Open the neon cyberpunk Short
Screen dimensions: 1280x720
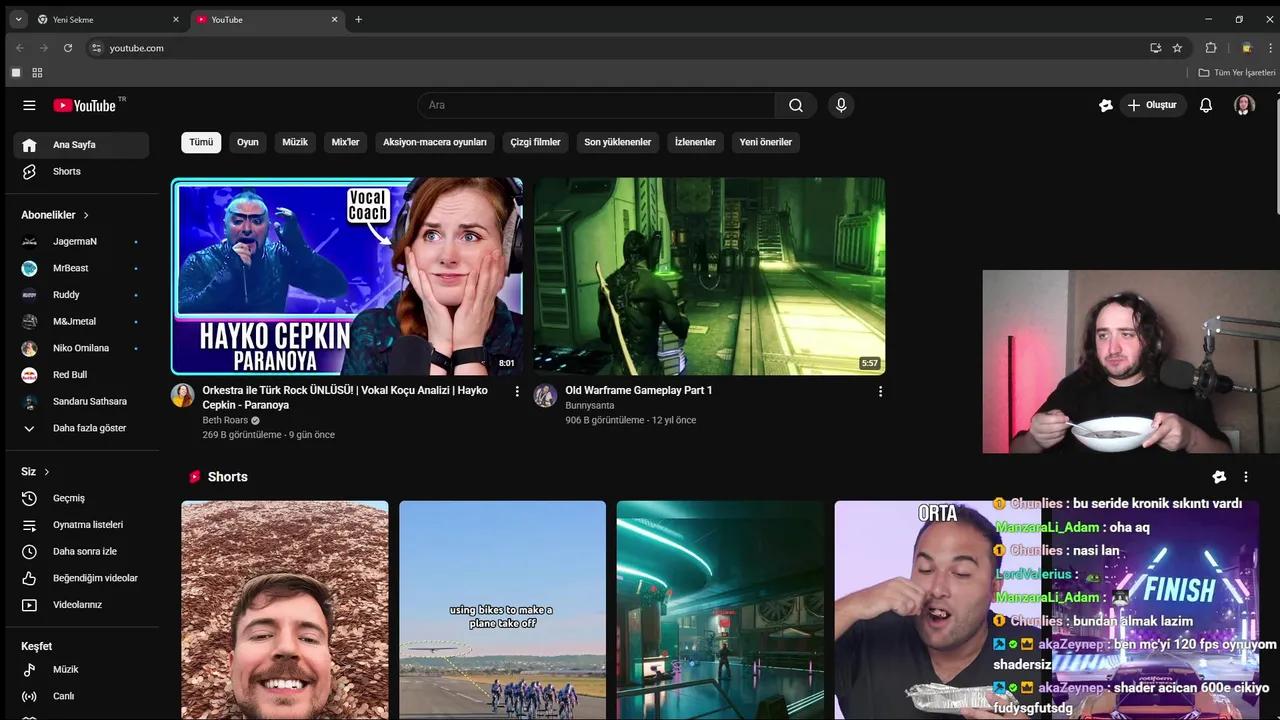[x=720, y=610]
